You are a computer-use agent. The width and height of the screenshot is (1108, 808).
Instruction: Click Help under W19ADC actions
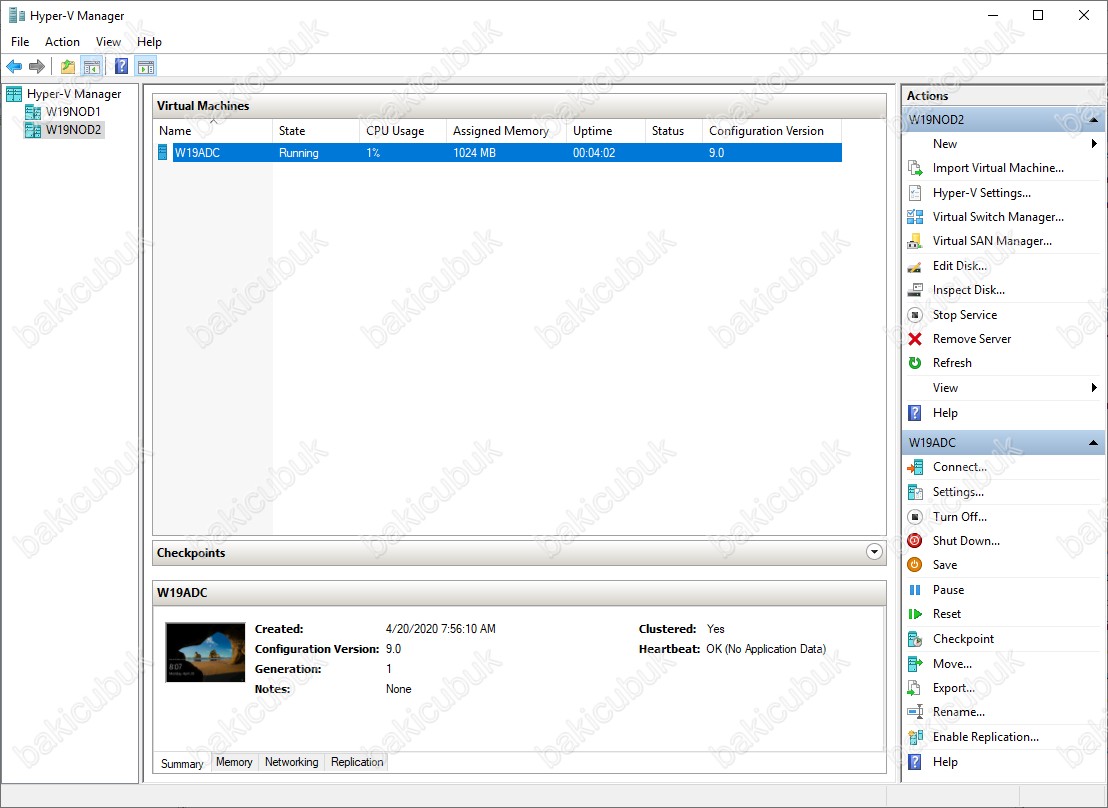point(945,762)
